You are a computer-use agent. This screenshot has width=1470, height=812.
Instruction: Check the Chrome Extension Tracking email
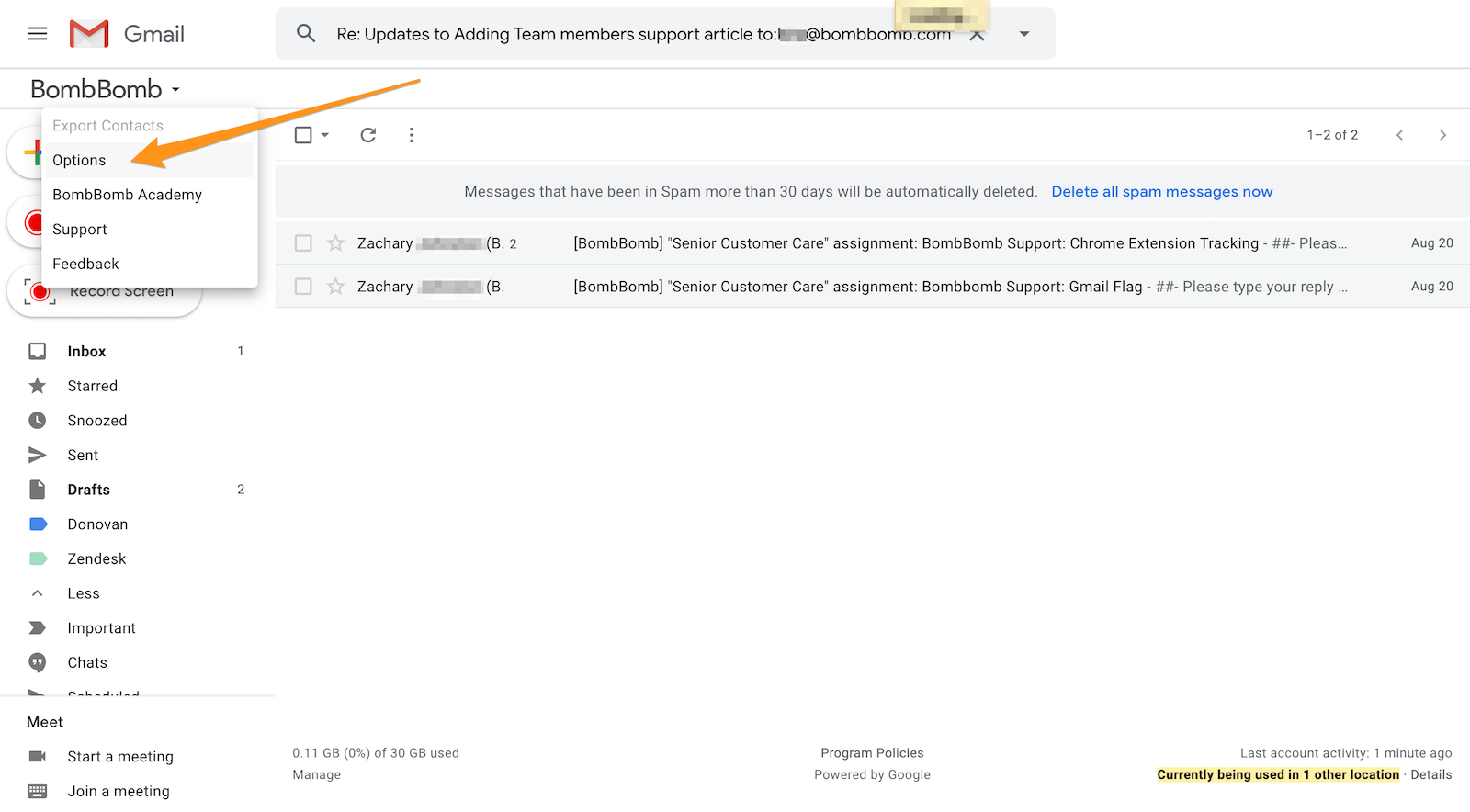click(303, 243)
